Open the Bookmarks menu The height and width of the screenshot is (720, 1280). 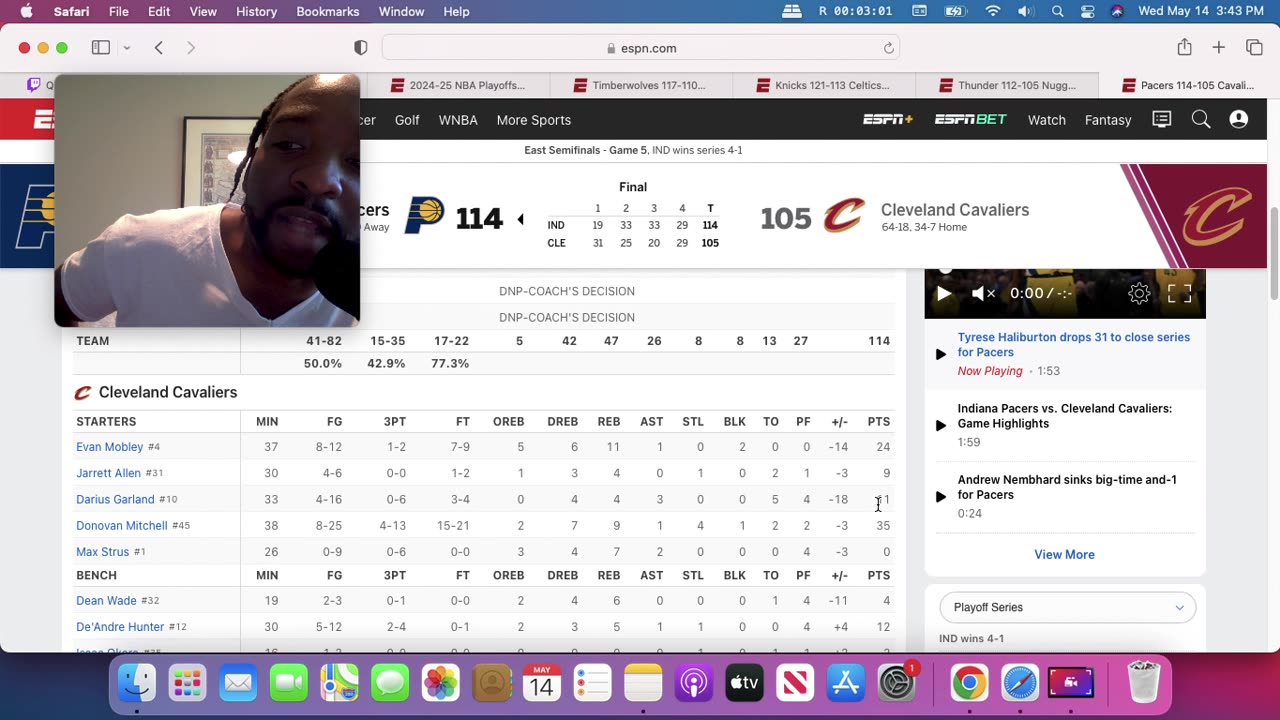tap(328, 11)
